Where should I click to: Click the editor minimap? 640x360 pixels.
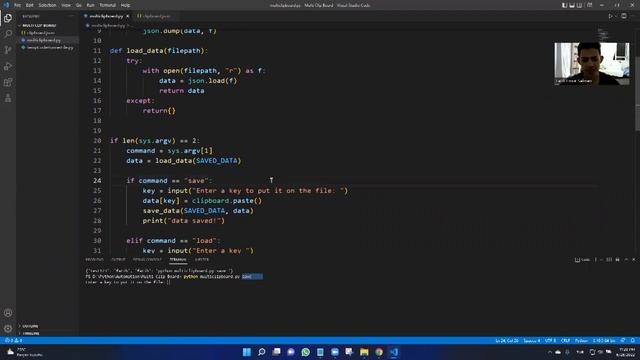click(603, 35)
